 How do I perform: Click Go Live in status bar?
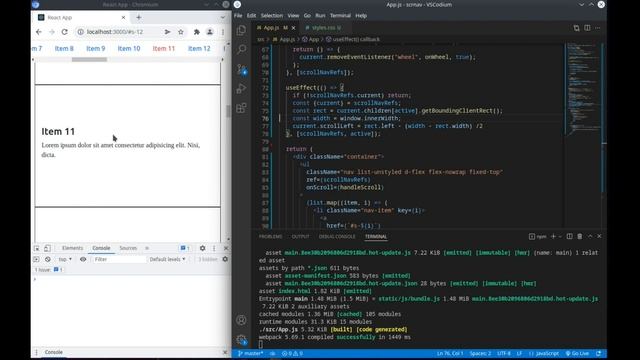coord(577,353)
